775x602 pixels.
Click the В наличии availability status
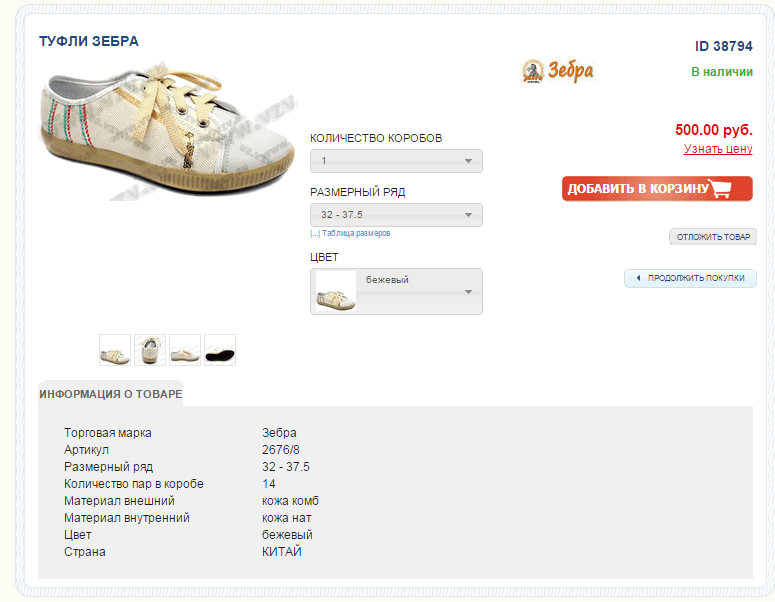pyautogui.click(x=721, y=72)
